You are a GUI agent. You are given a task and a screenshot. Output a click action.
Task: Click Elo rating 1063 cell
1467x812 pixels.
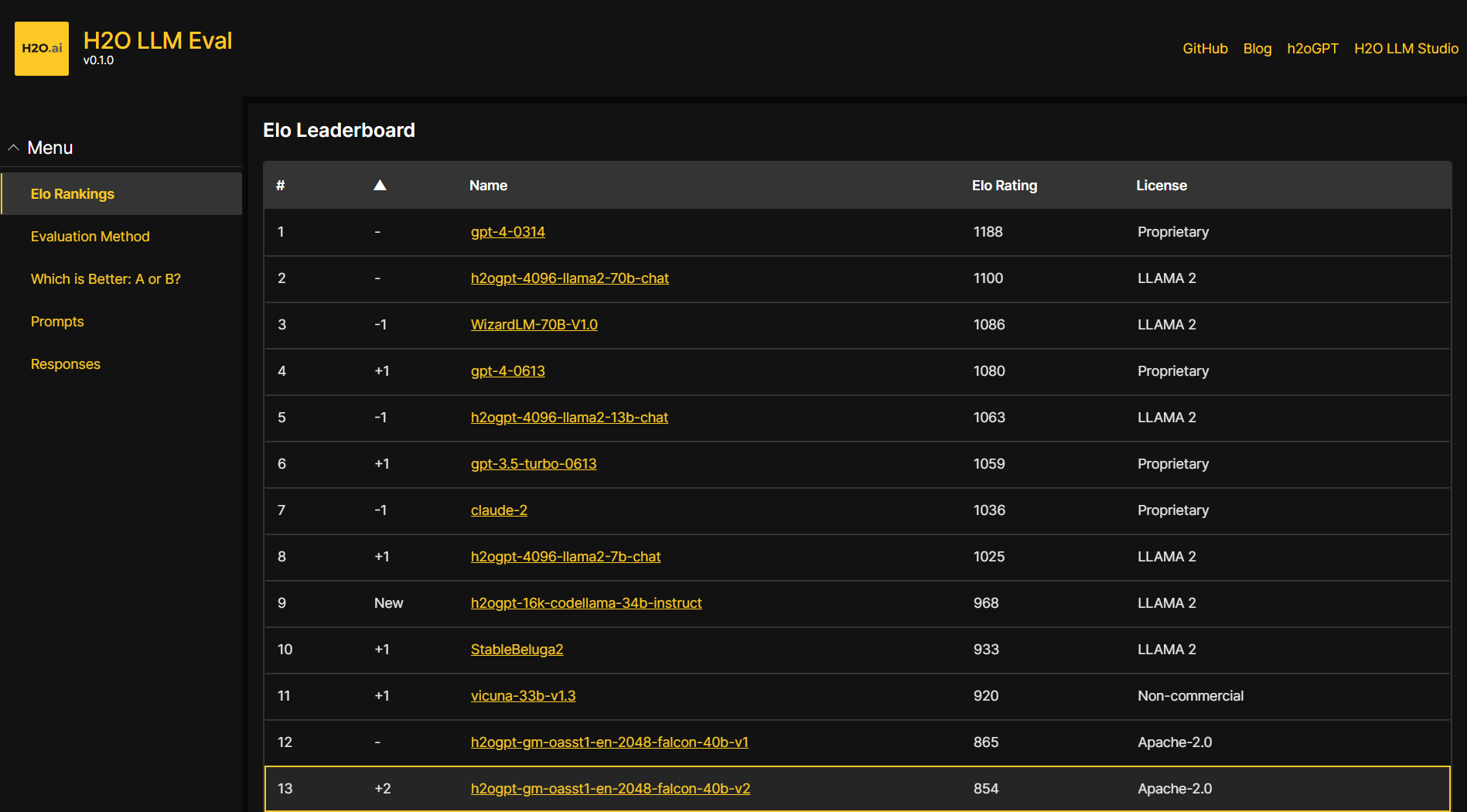click(x=989, y=418)
